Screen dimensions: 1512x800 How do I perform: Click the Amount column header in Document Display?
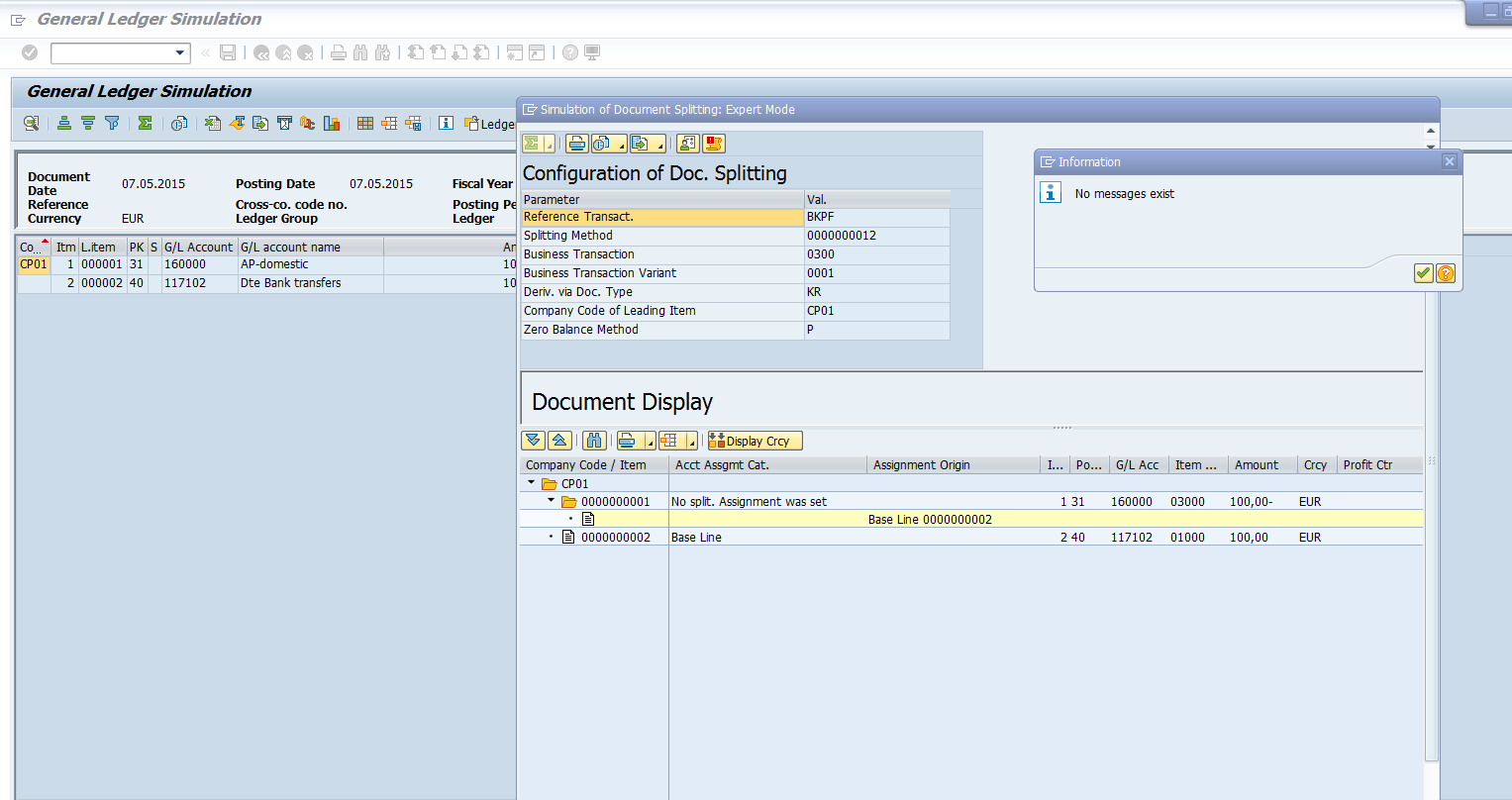tap(1262, 464)
